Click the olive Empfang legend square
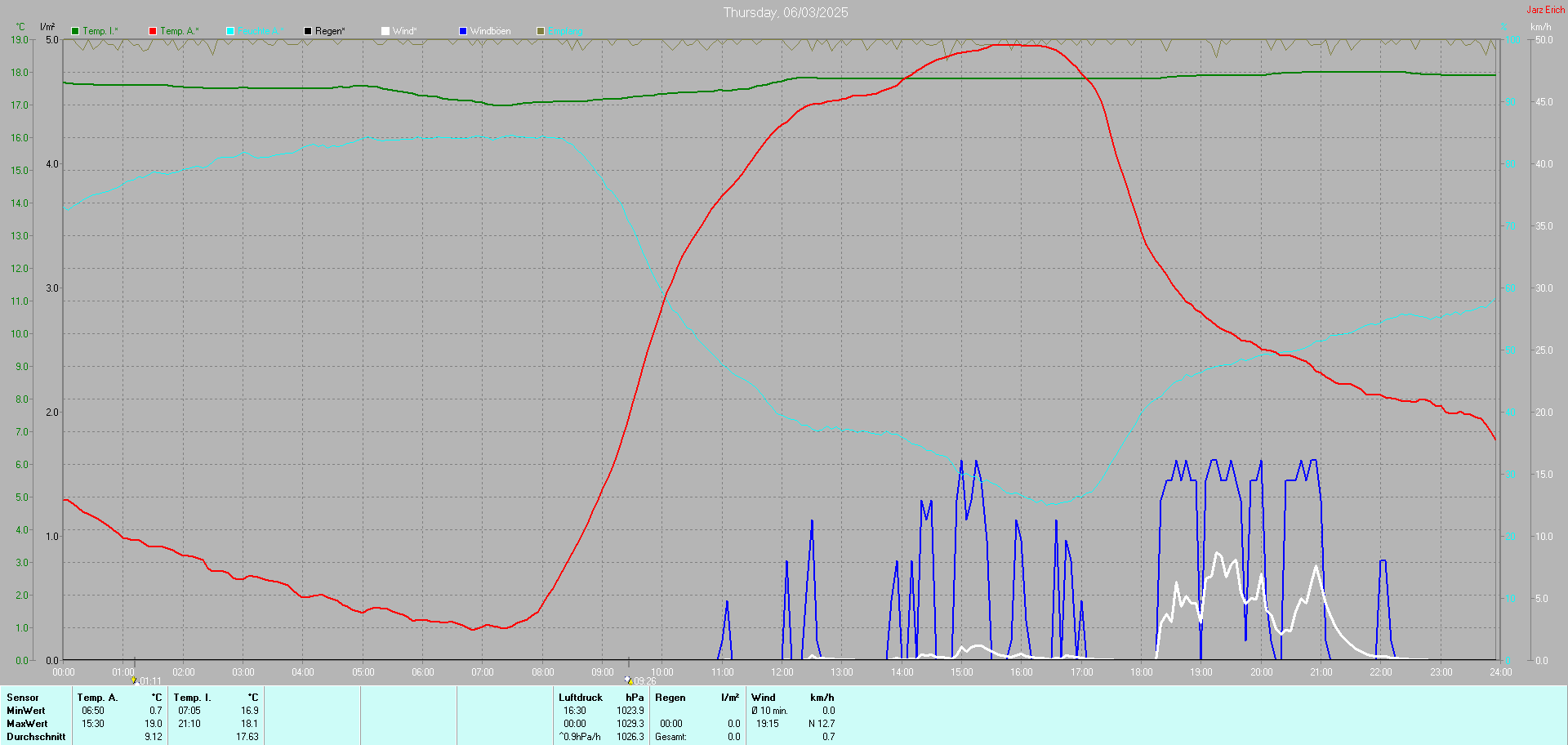 tap(541, 31)
